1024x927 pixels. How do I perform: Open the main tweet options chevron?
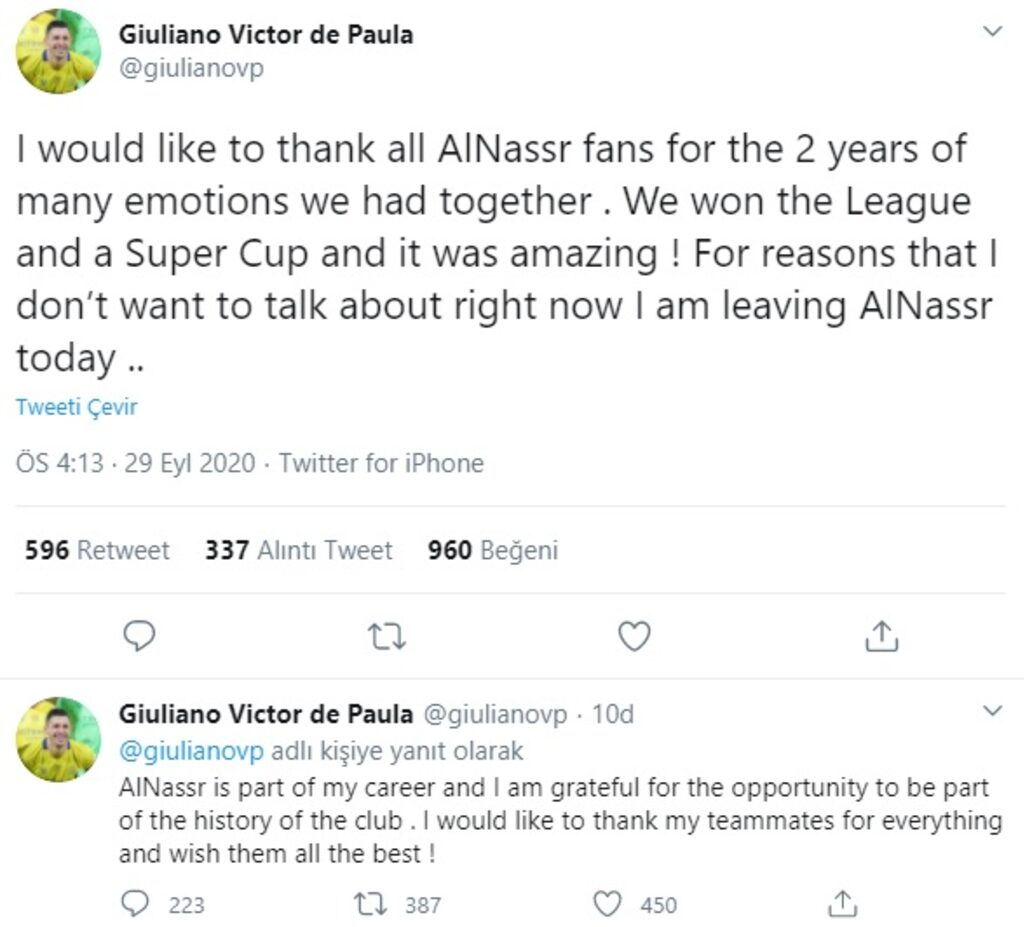click(992, 32)
